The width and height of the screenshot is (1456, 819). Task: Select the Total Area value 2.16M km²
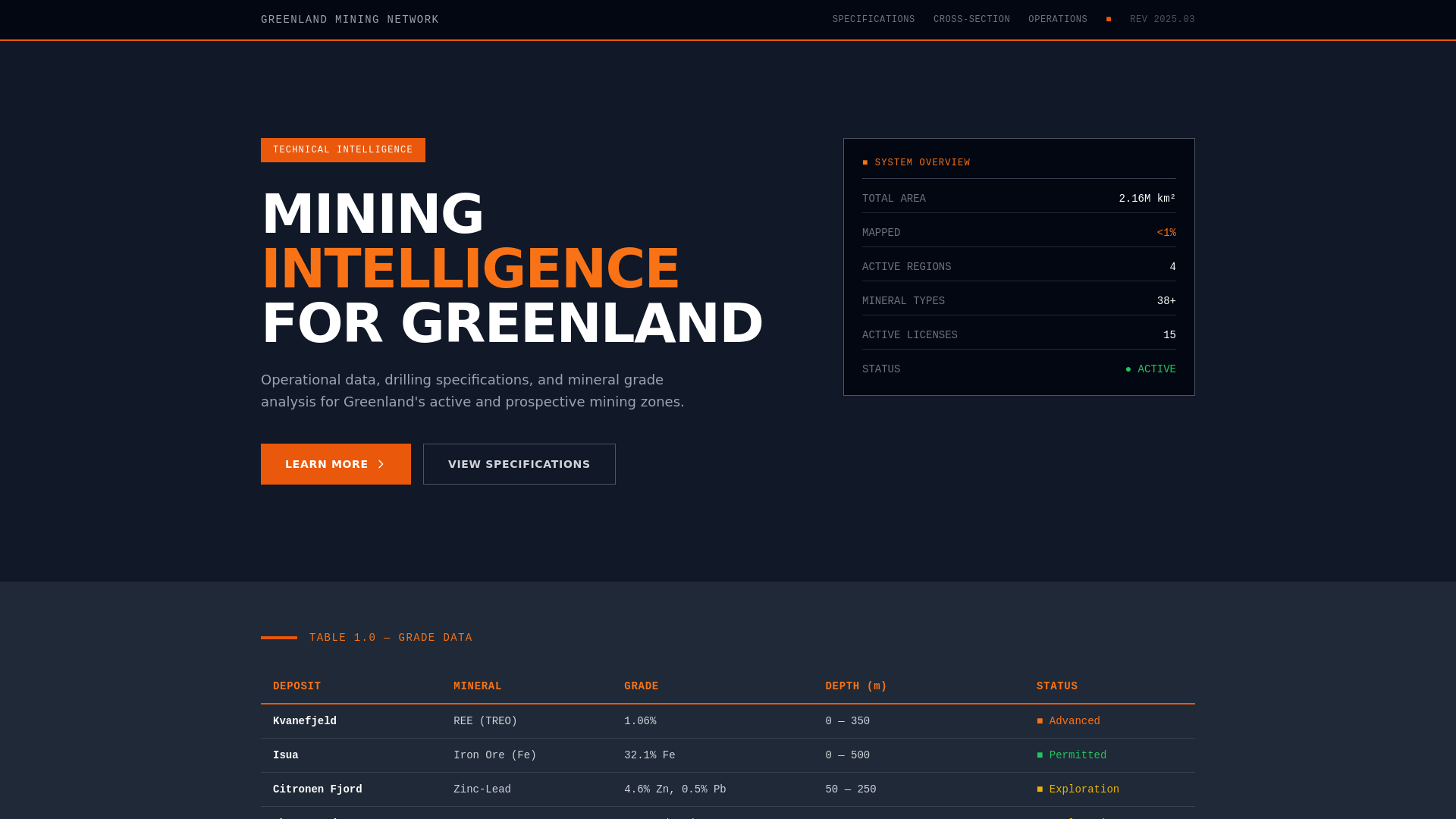tap(1147, 199)
